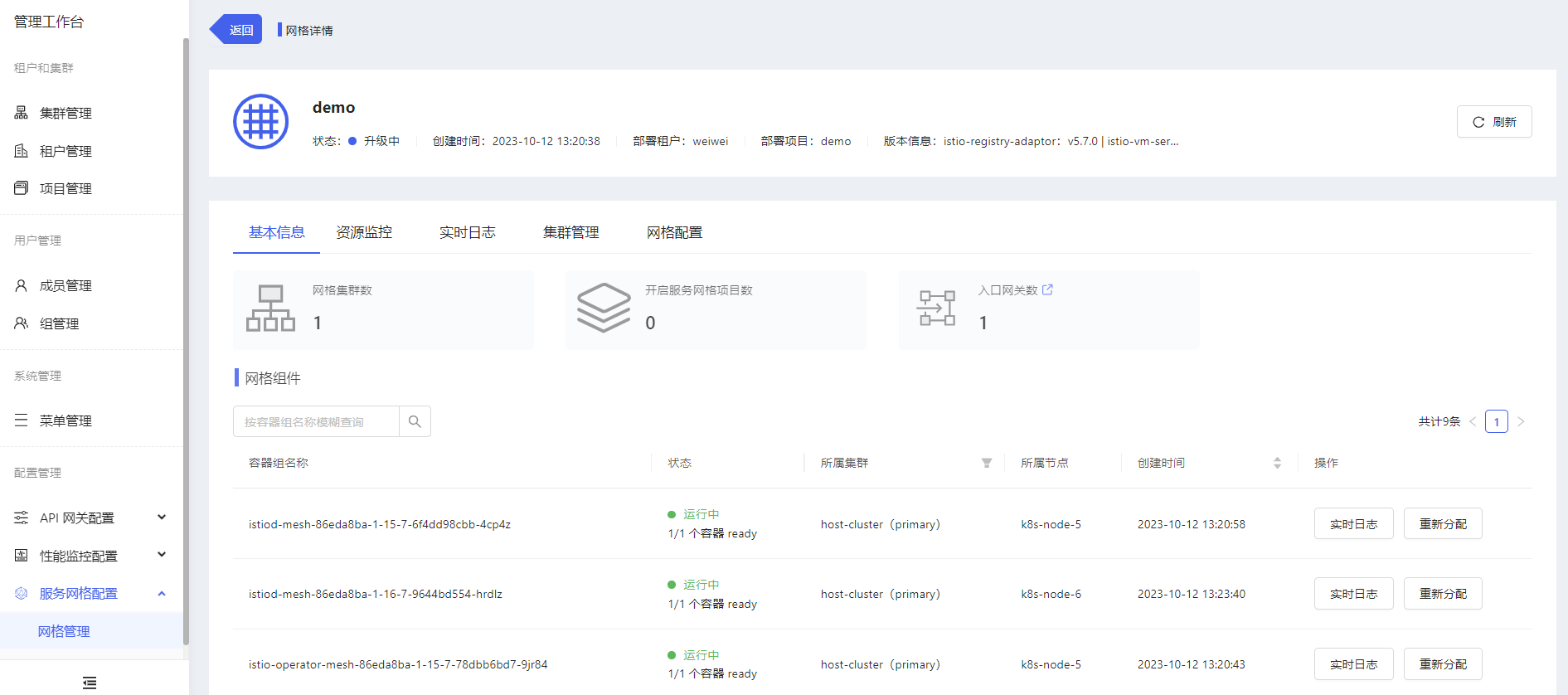Click the performance monitoring config icon
The height and width of the screenshot is (695, 1568).
[x=22, y=555]
